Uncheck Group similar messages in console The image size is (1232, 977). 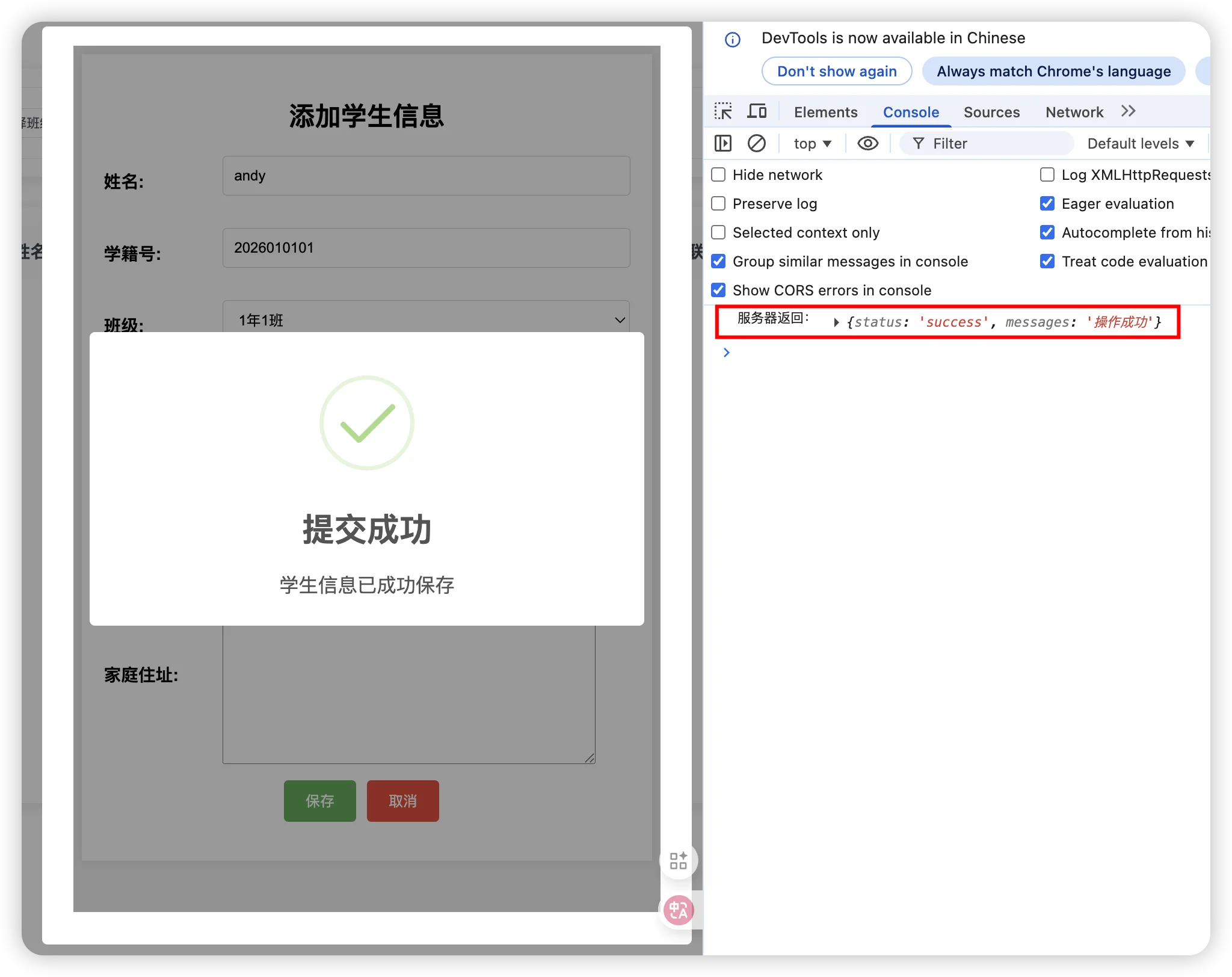718,261
